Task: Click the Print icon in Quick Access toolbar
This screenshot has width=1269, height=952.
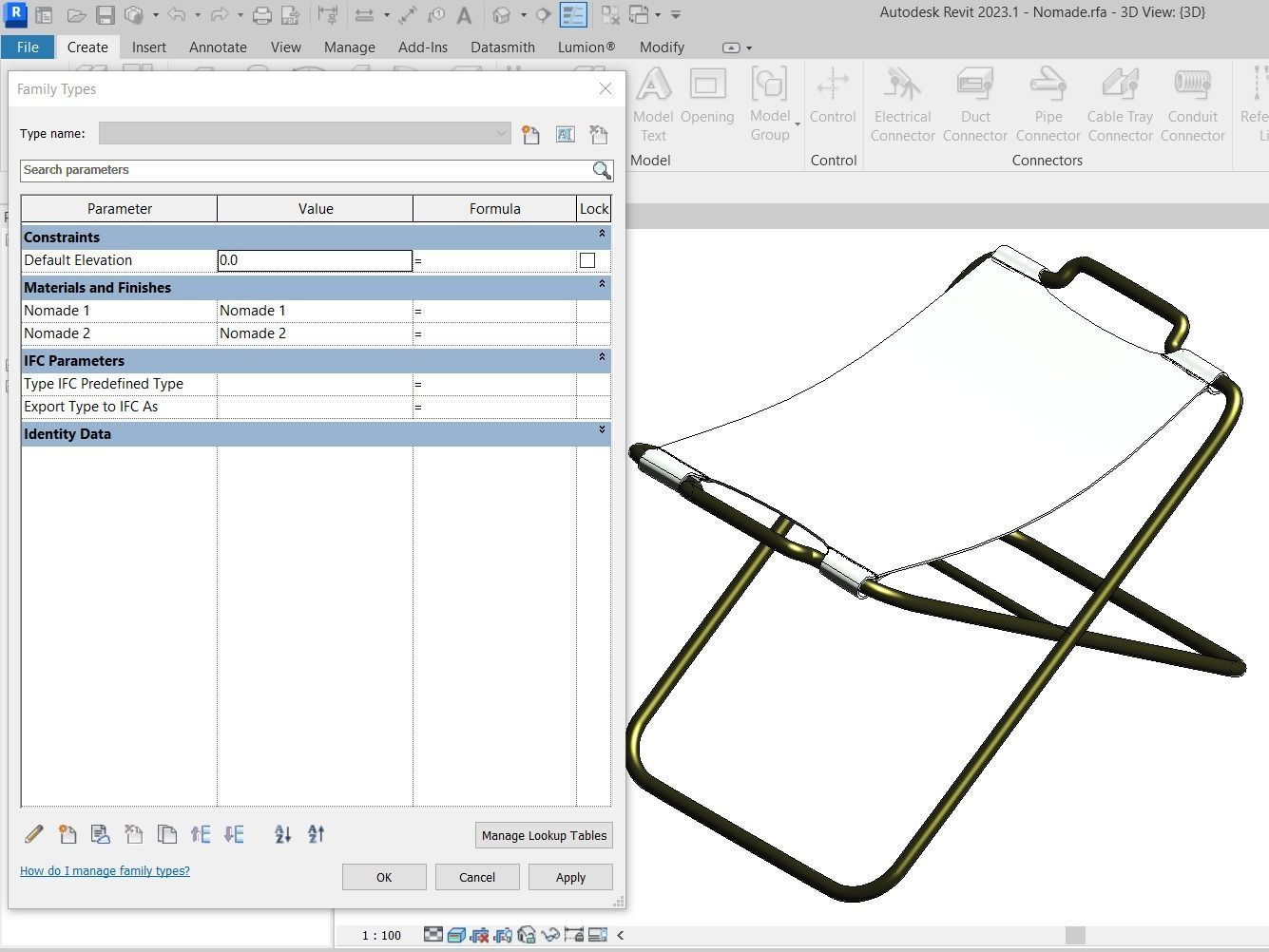Action: pyautogui.click(x=261, y=15)
